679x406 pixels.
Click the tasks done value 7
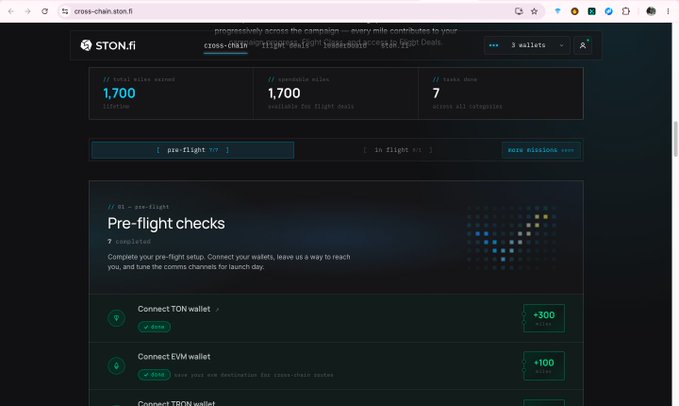point(436,93)
